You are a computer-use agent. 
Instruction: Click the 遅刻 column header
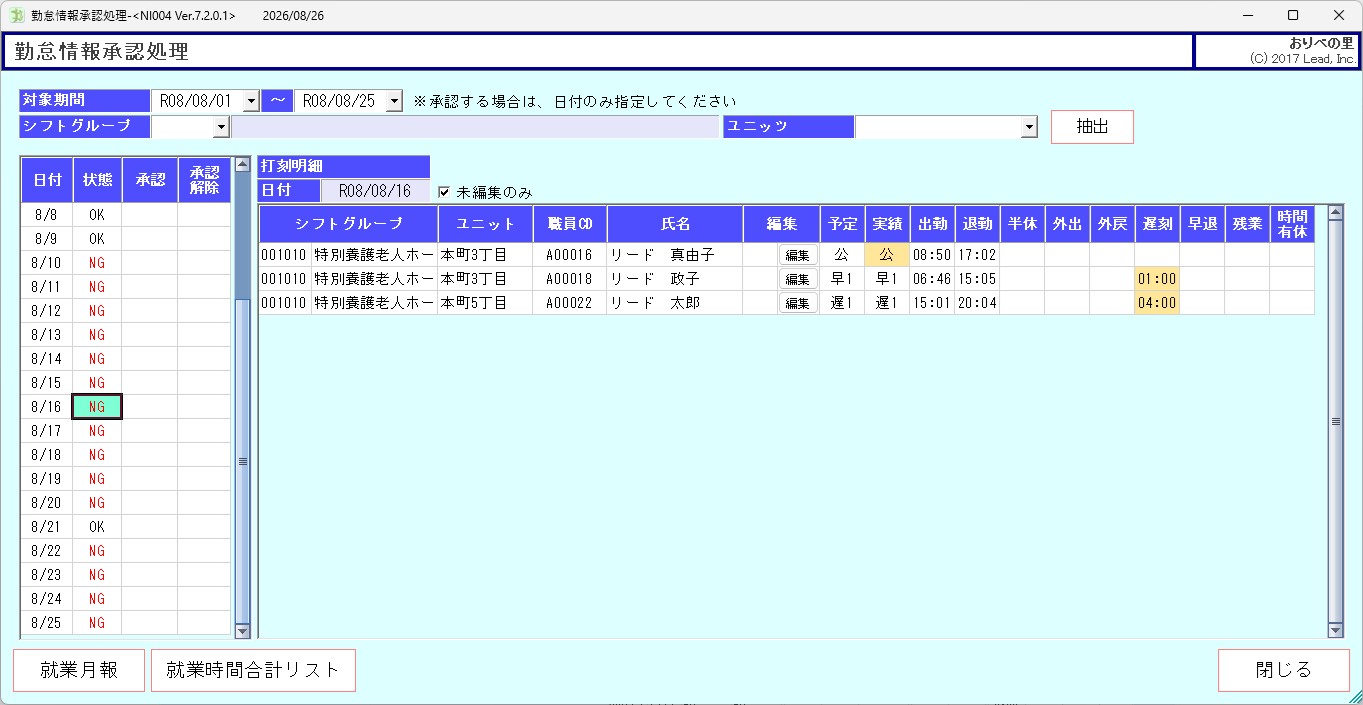coord(1157,224)
